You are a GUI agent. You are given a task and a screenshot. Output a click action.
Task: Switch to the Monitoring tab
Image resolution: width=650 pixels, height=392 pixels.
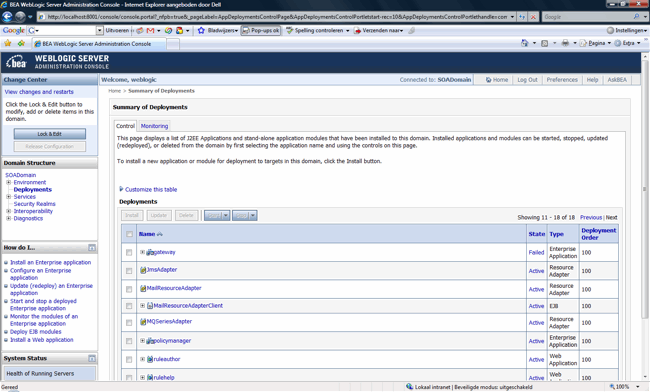154,126
